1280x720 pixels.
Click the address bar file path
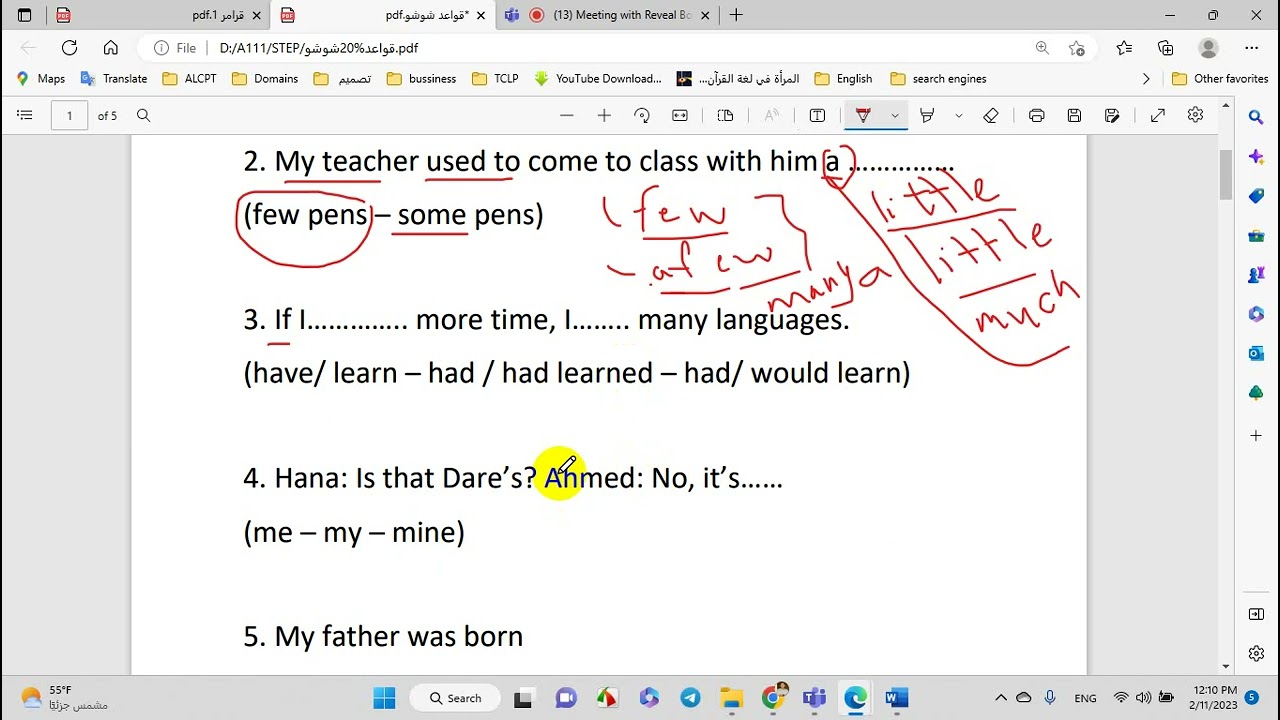pyautogui.click(x=319, y=48)
